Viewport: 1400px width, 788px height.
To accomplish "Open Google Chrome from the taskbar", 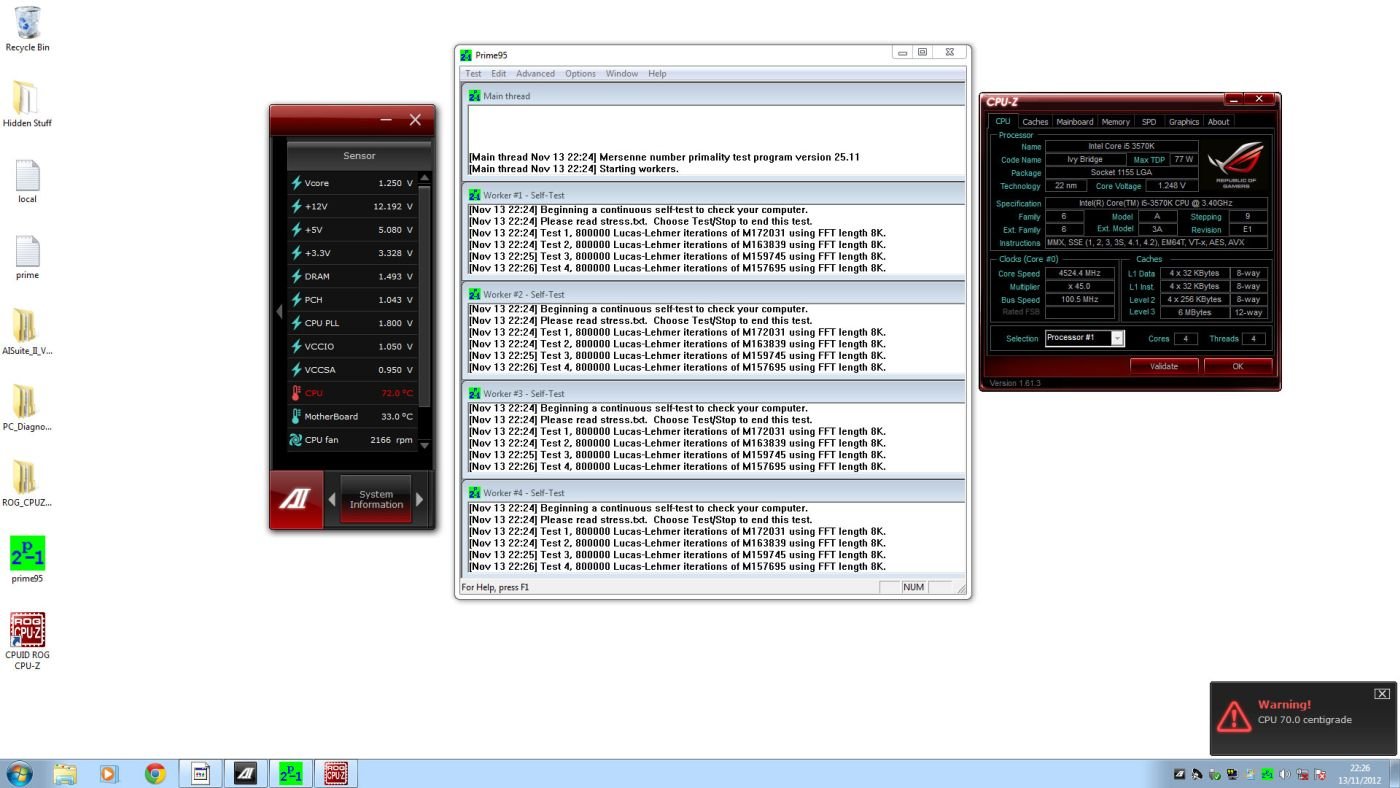I will click(x=154, y=773).
